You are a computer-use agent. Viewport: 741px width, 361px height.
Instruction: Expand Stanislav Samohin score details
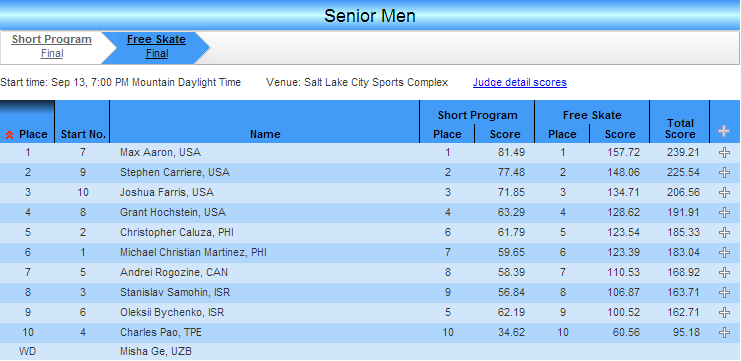[x=724, y=292]
